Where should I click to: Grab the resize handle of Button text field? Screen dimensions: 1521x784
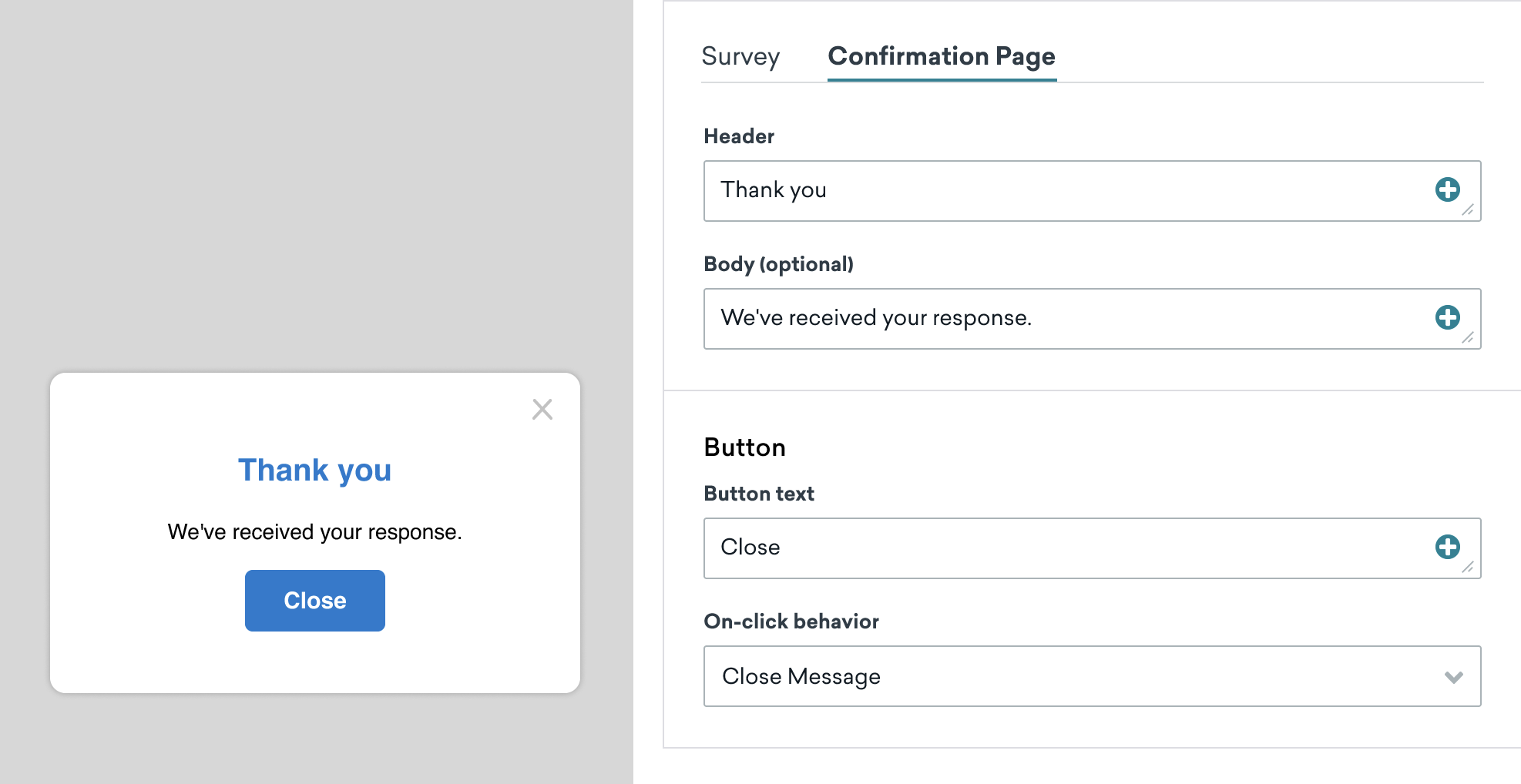[1468, 567]
